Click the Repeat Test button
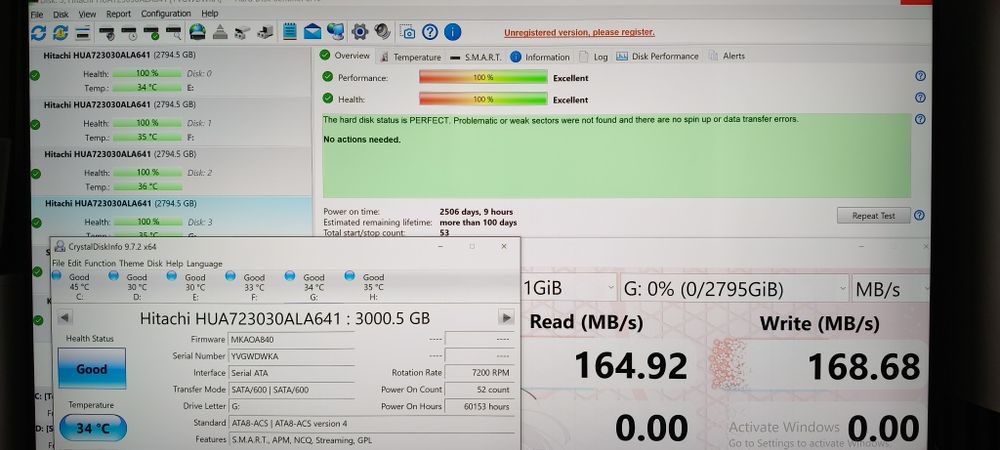 [x=874, y=215]
